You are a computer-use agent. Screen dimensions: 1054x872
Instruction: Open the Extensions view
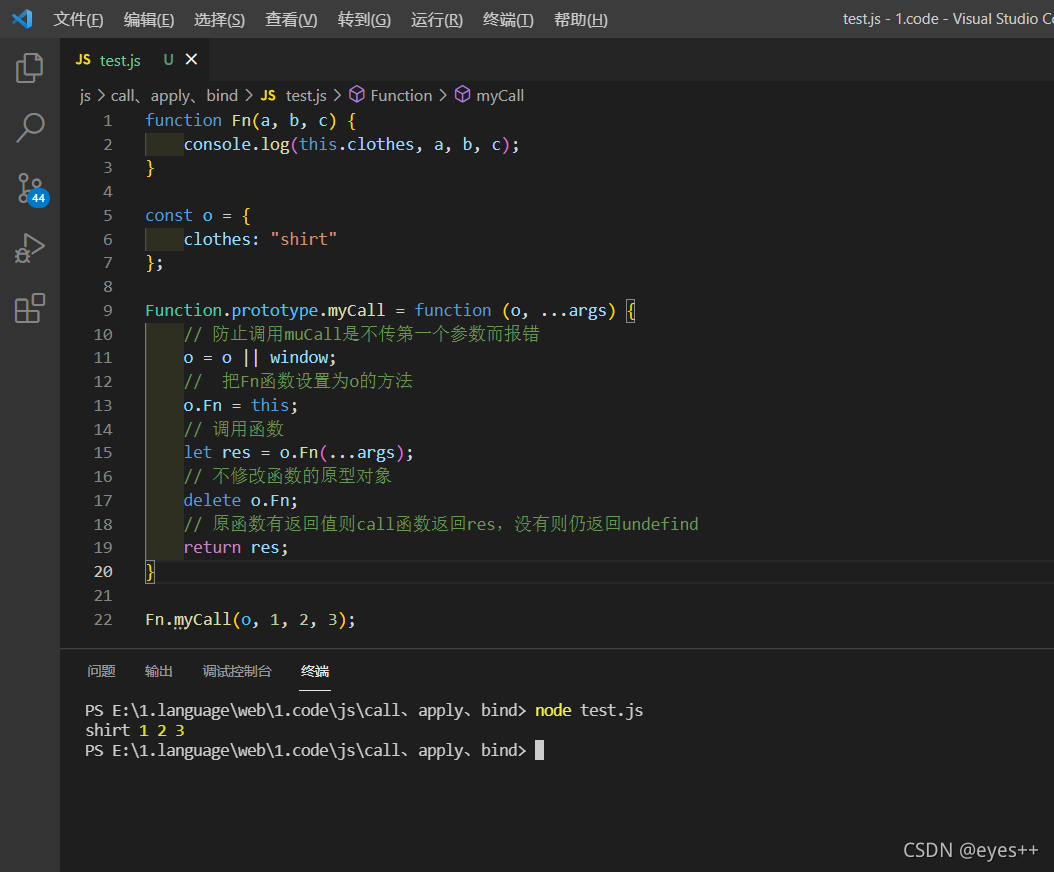[30, 309]
